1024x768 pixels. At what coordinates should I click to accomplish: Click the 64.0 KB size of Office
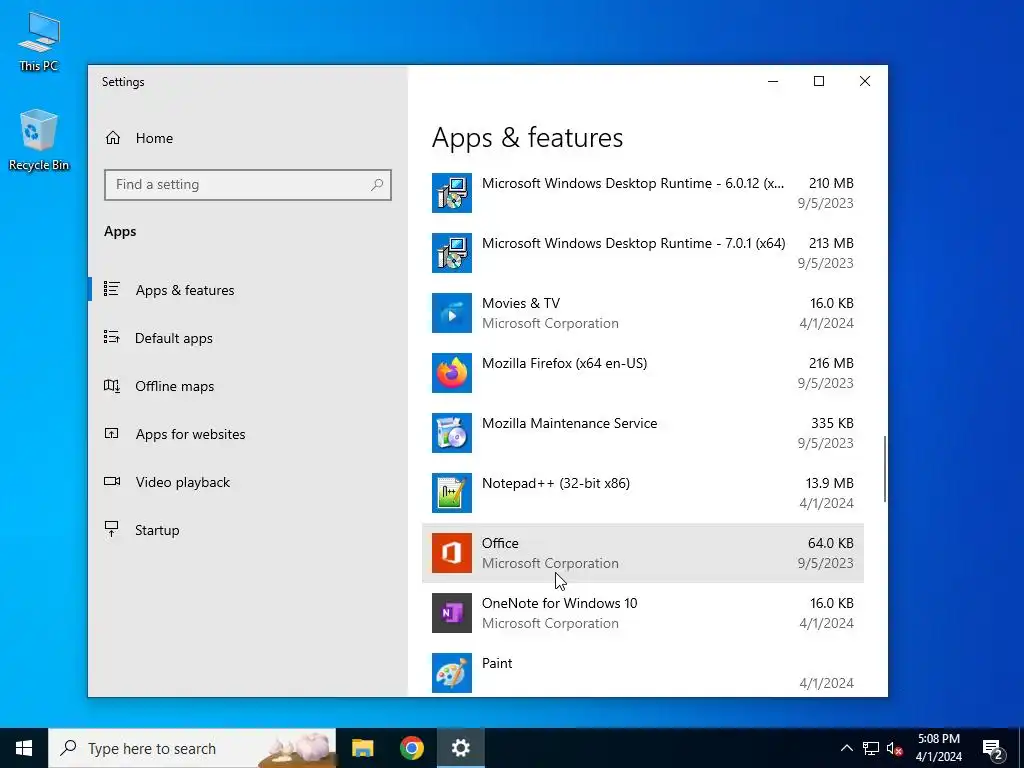(x=831, y=543)
